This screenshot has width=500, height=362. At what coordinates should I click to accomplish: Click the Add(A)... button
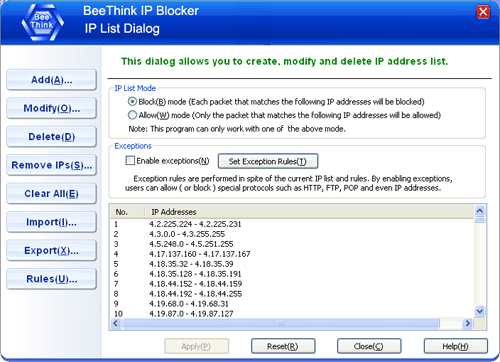tap(51, 80)
